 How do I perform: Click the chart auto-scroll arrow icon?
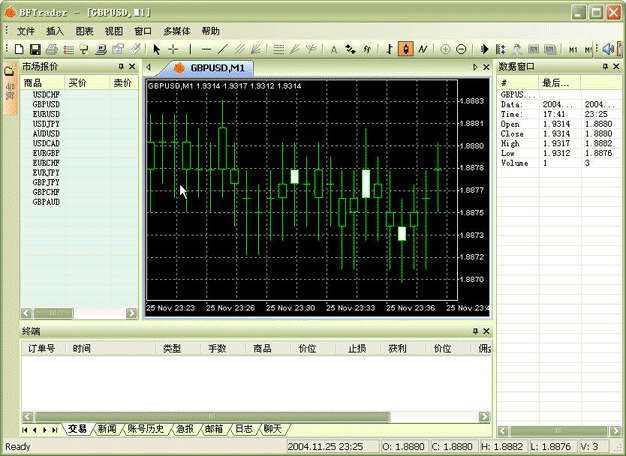click(484, 50)
